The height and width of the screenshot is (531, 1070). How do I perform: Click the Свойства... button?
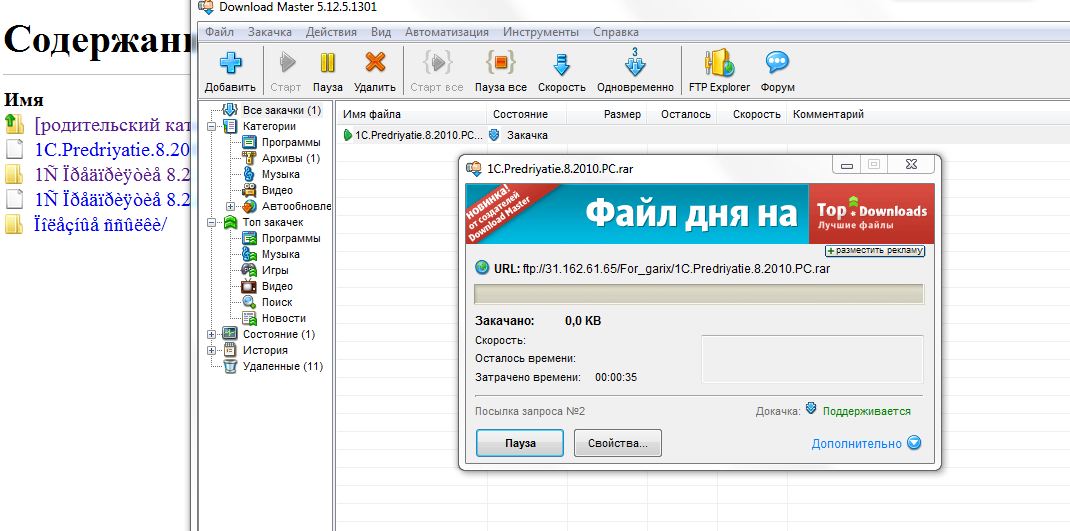point(618,443)
